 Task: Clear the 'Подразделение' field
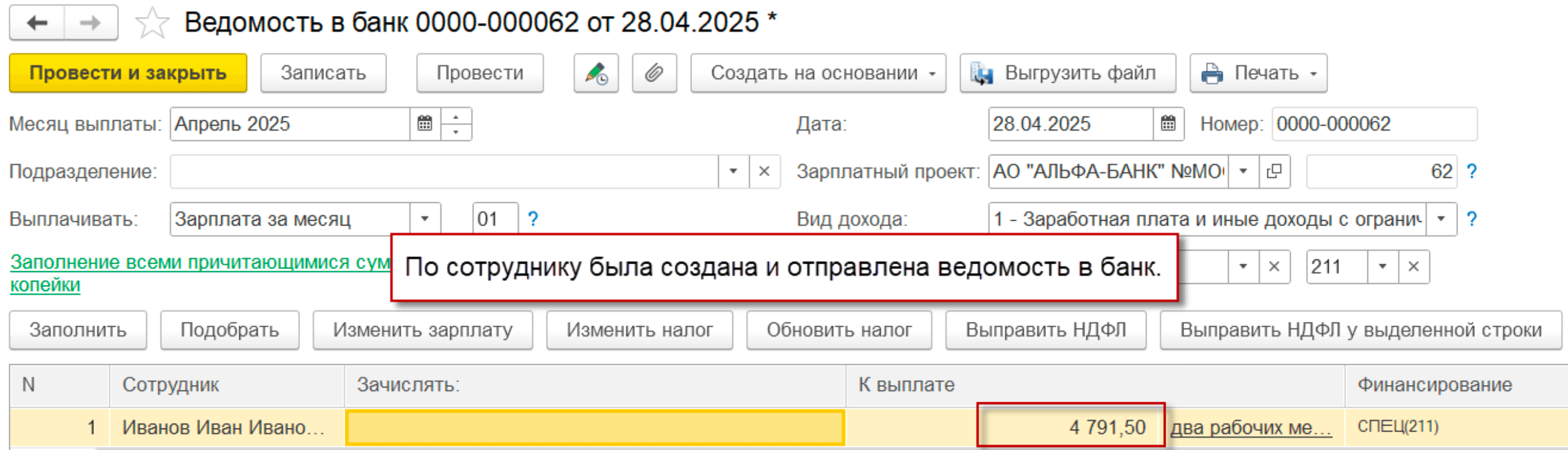[x=764, y=171]
